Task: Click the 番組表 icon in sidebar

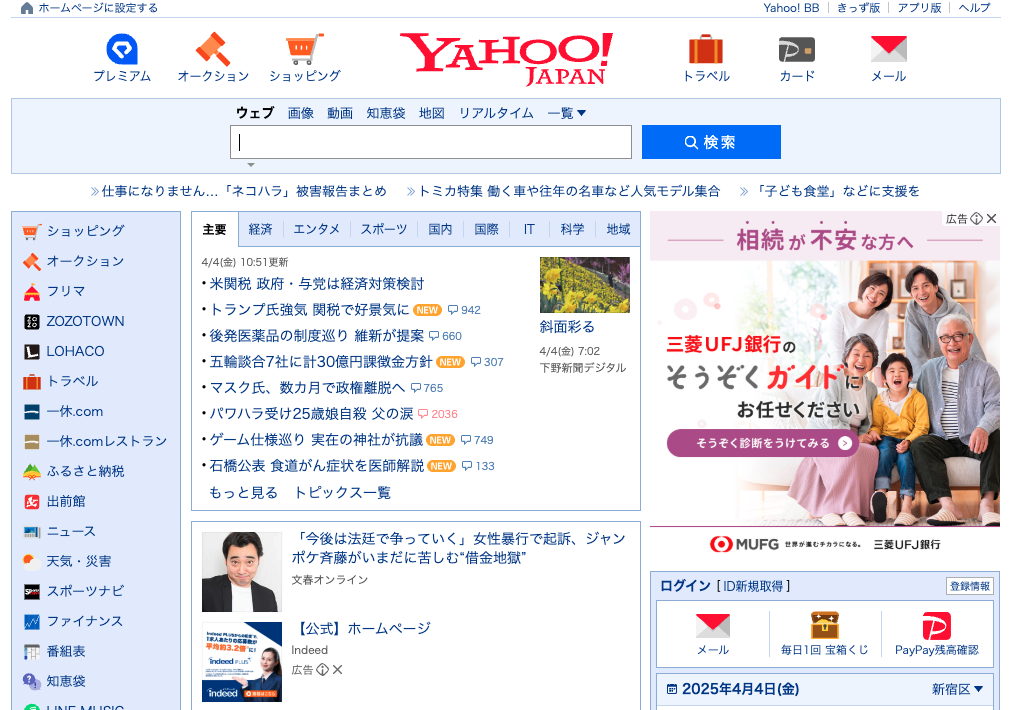Action: pos(32,652)
